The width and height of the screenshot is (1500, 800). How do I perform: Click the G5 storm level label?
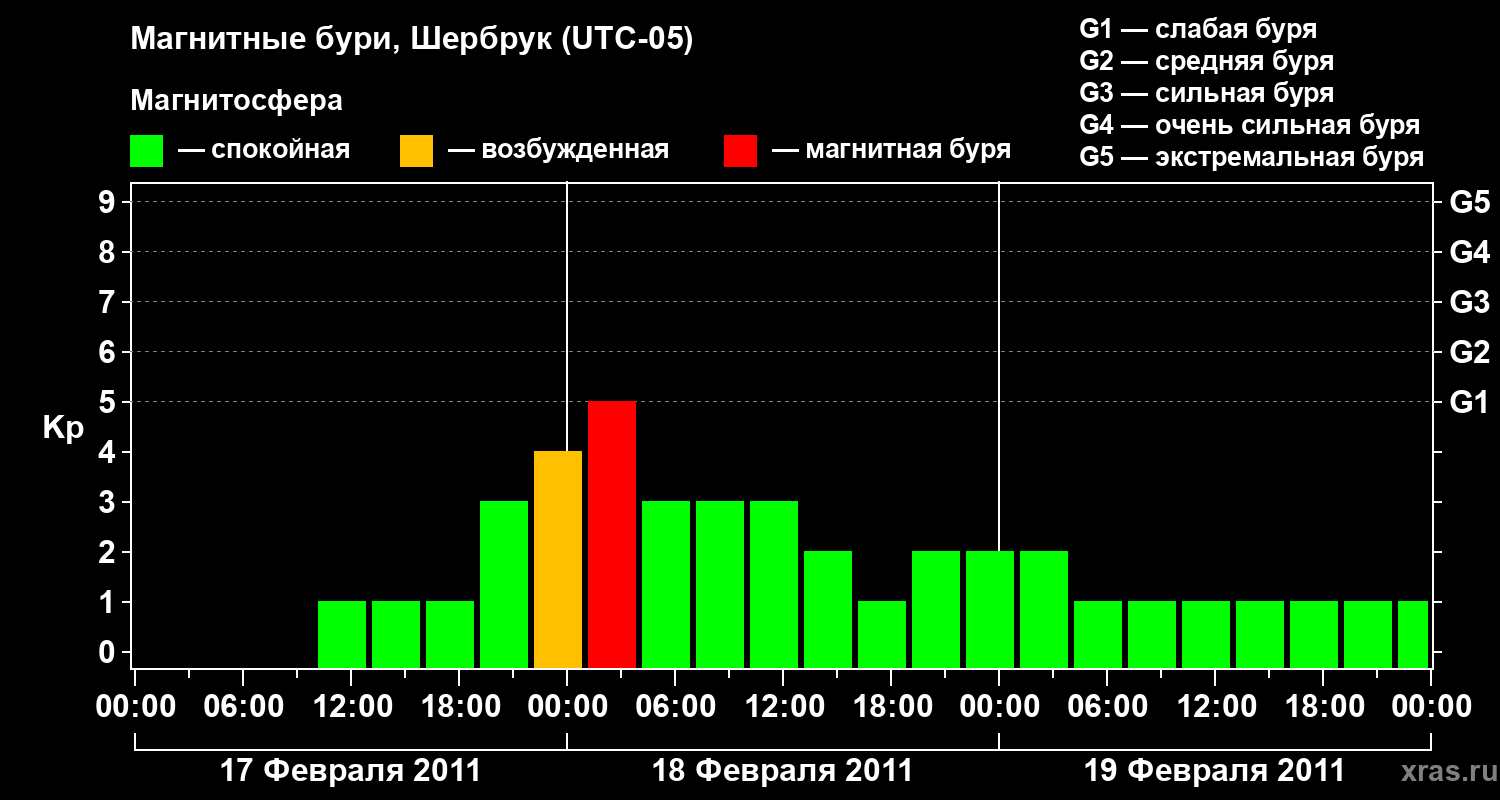coord(1469,202)
